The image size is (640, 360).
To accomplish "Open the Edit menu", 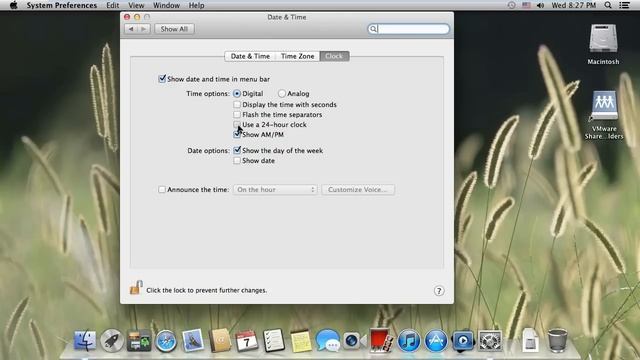I will (113, 5).
